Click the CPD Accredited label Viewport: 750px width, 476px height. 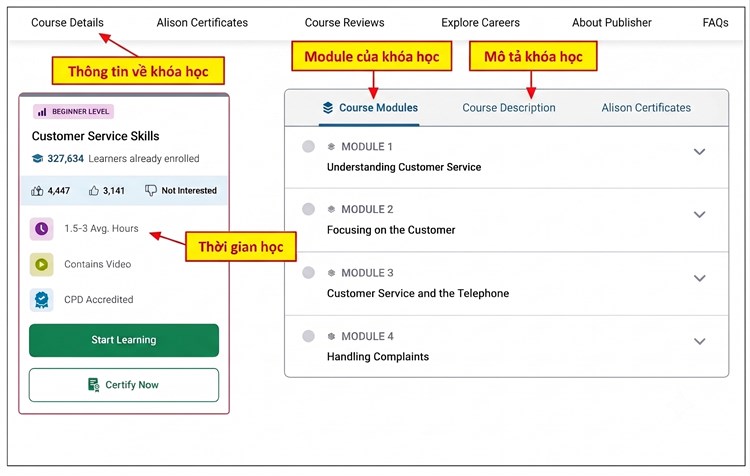click(99, 299)
